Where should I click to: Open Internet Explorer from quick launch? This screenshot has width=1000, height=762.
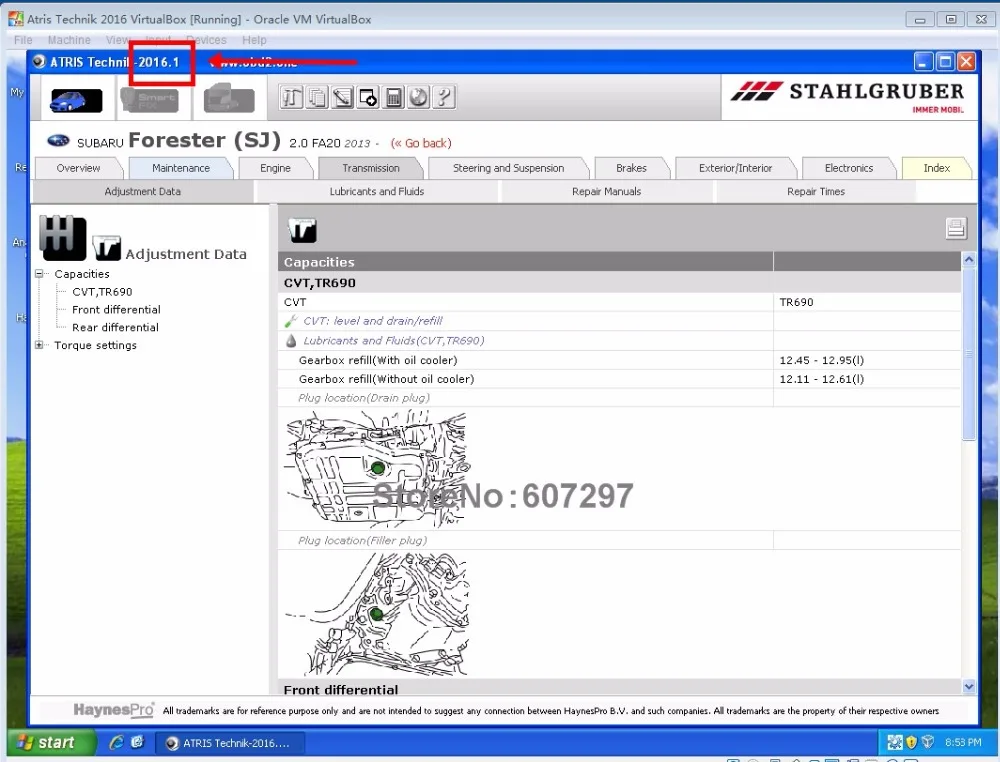click(116, 742)
